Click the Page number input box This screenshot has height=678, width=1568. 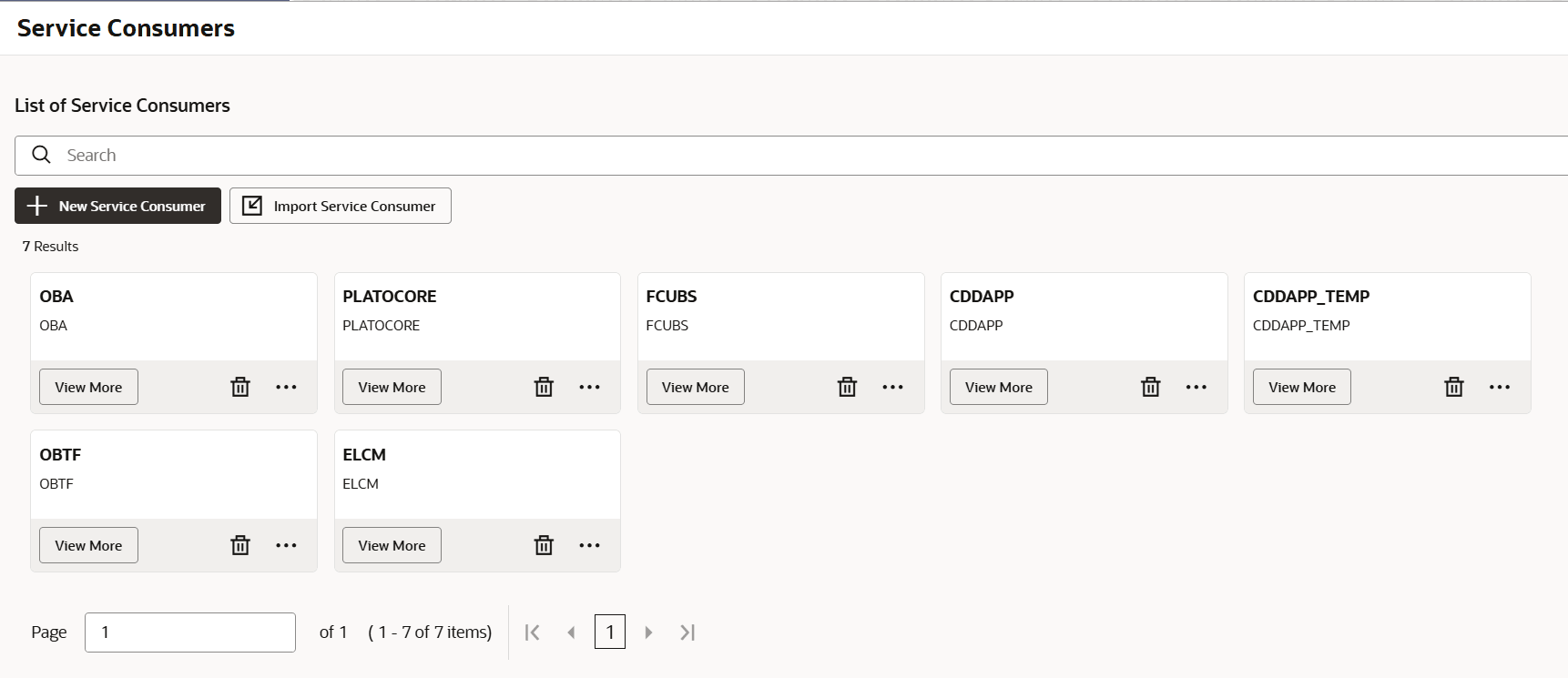pos(189,632)
